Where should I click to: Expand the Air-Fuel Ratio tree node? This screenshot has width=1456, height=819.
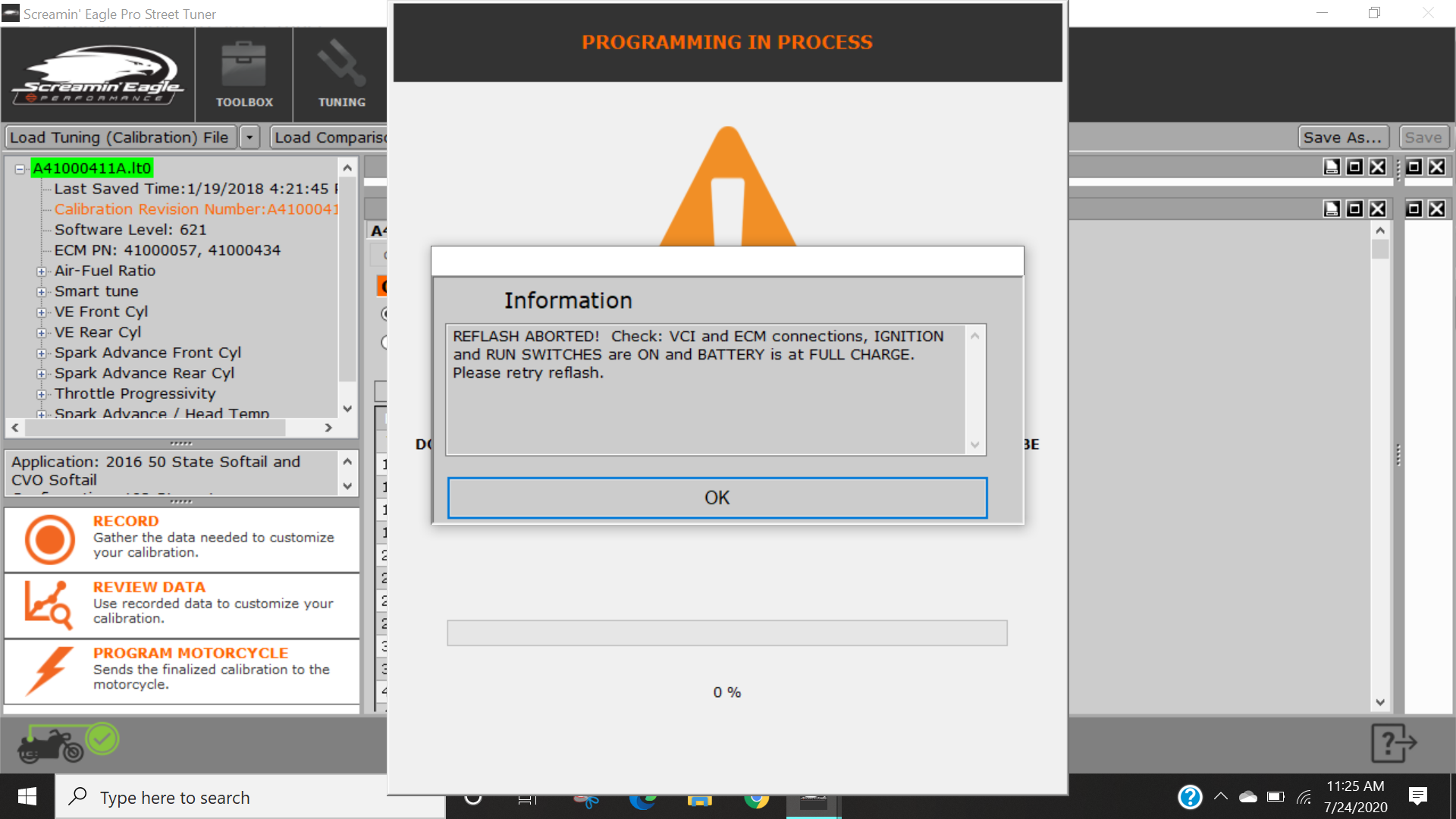click(x=42, y=271)
